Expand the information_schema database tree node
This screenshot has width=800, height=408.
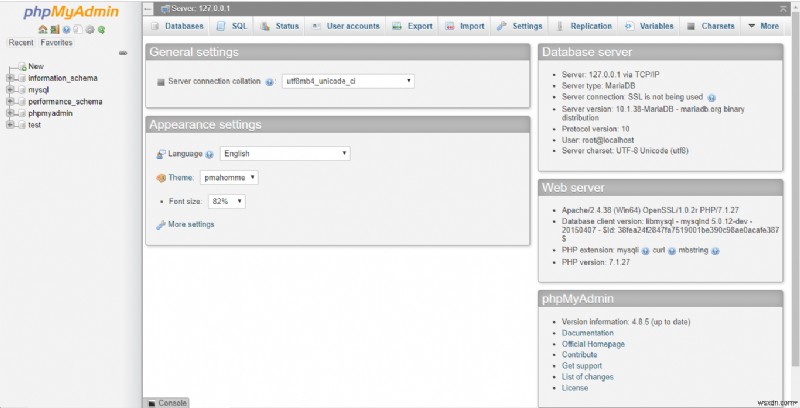[10, 77]
